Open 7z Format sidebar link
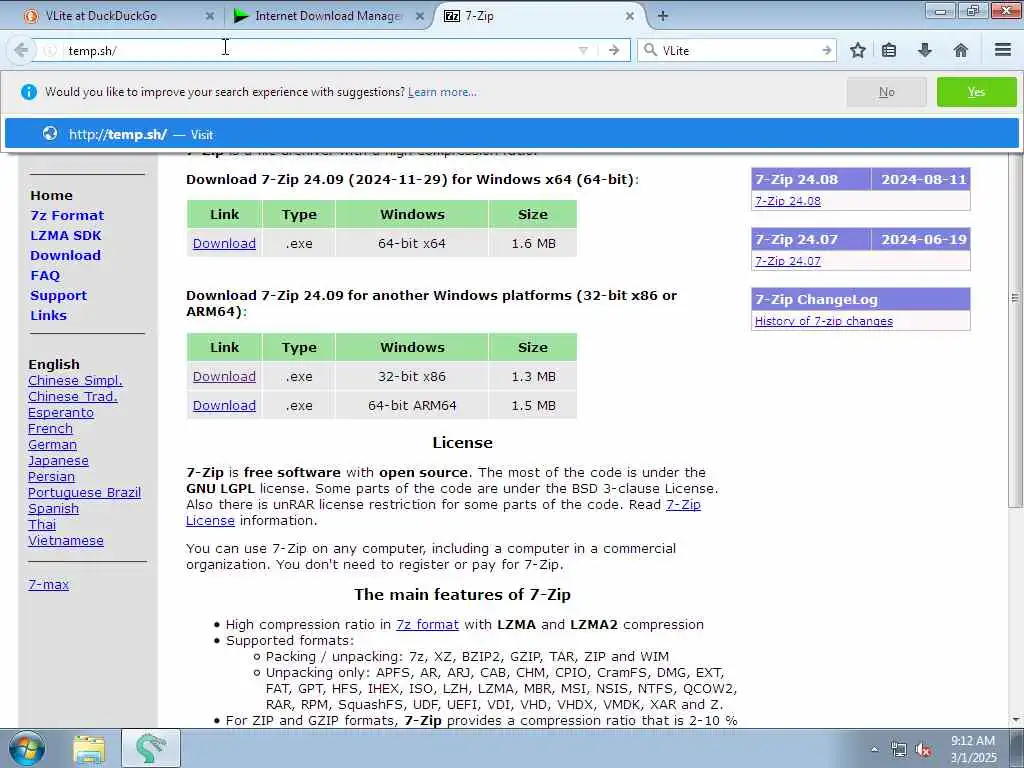The width and height of the screenshot is (1024, 768). pyautogui.click(x=67, y=216)
